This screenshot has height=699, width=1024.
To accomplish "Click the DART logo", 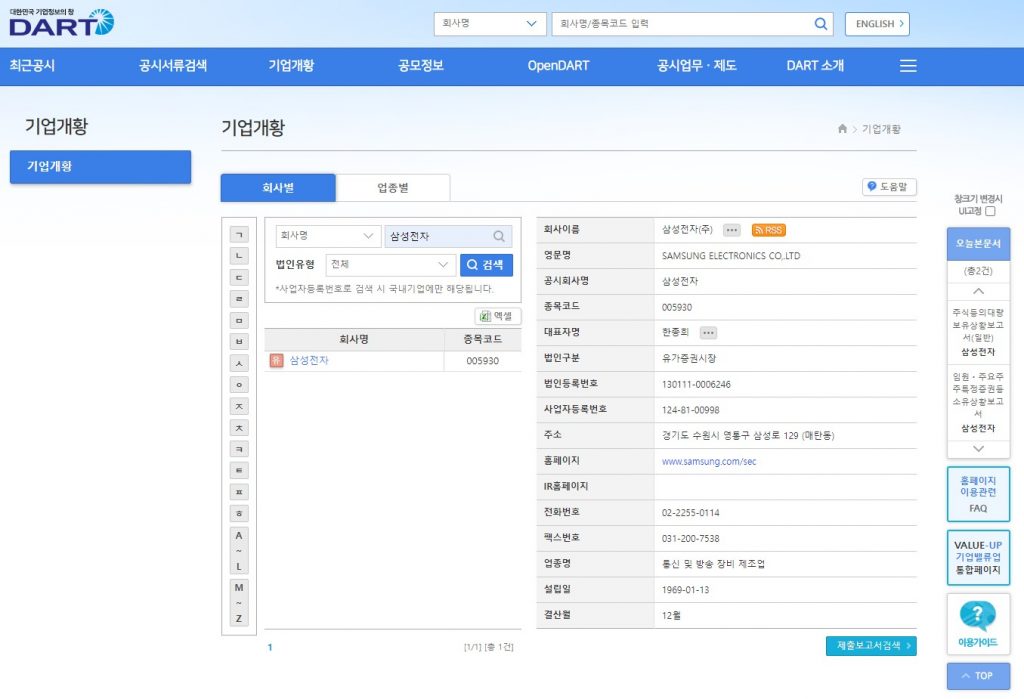I will click(61, 22).
